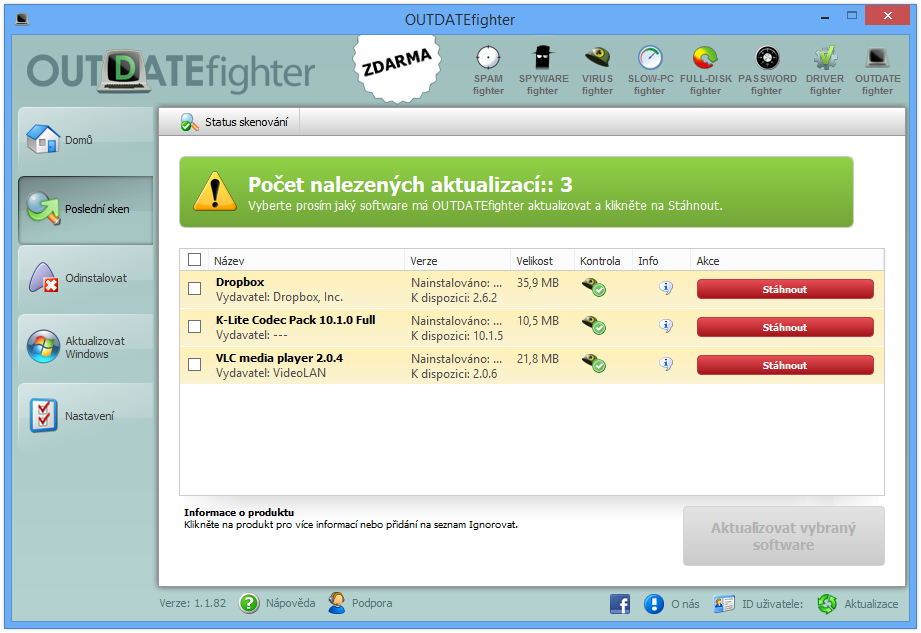Go to Domů home section
Screen dimensions: 921x633
(x=86, y=140)
